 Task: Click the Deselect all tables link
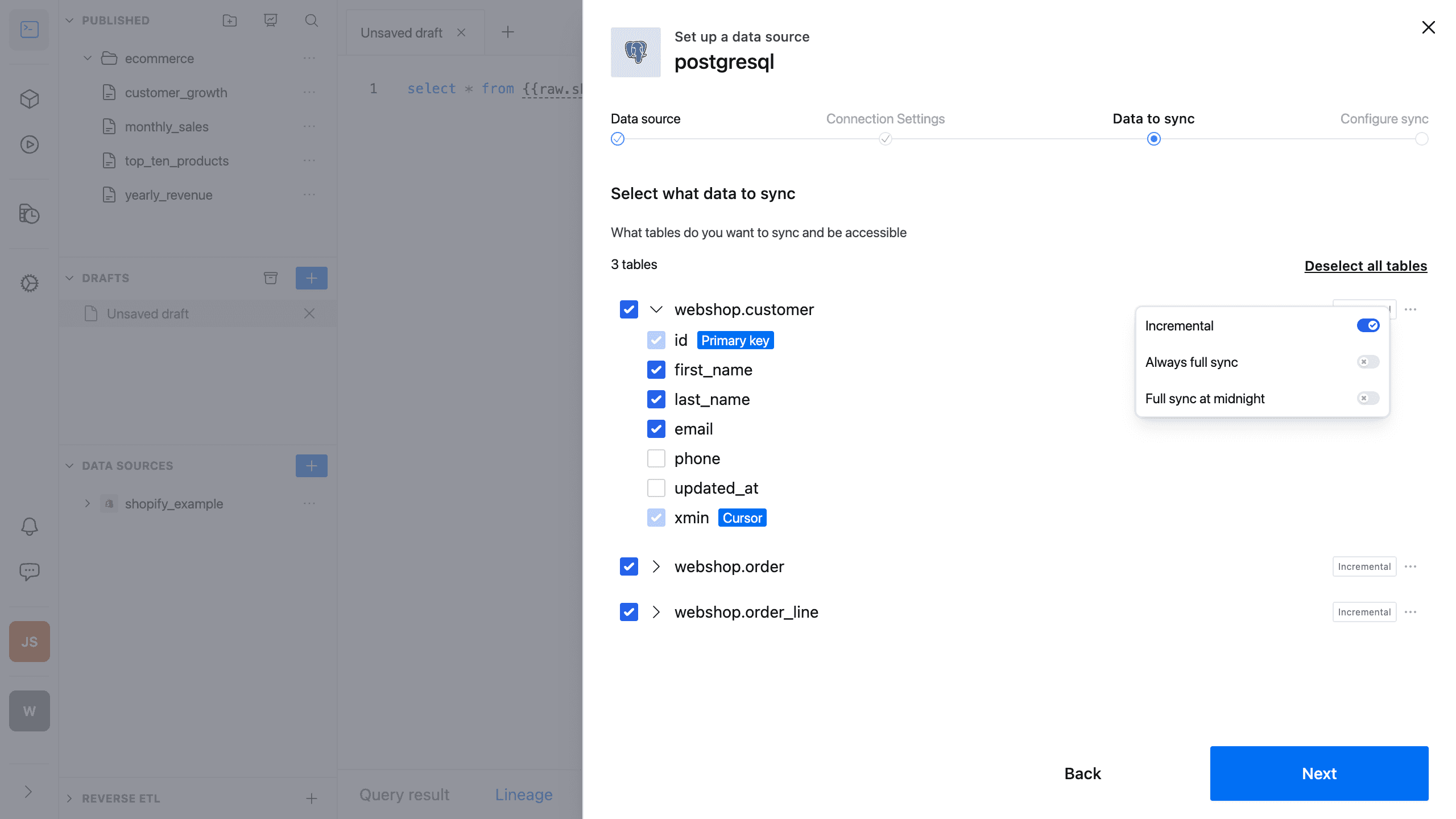(x=1366, y=266)
